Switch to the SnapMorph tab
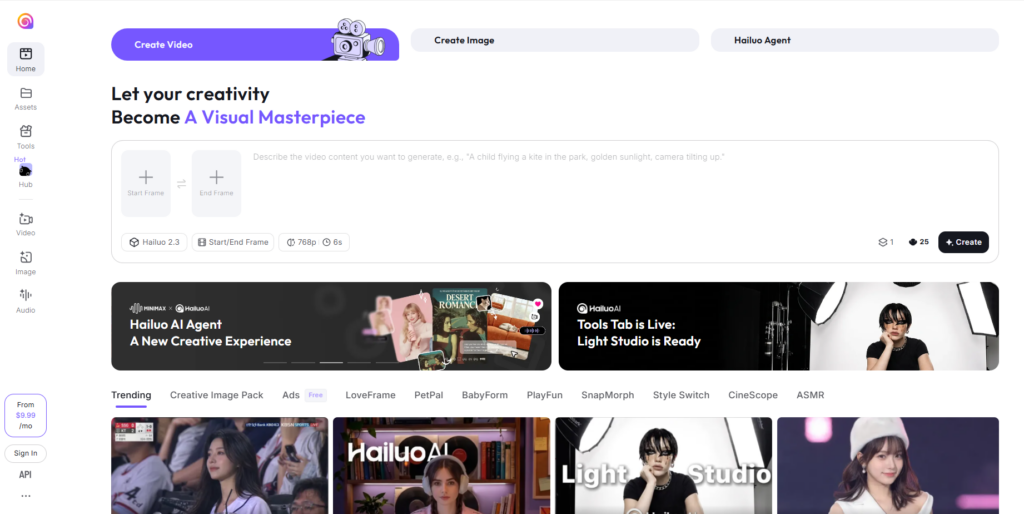The height and width of the screenshot is (514, 1024). click(607, 395)
